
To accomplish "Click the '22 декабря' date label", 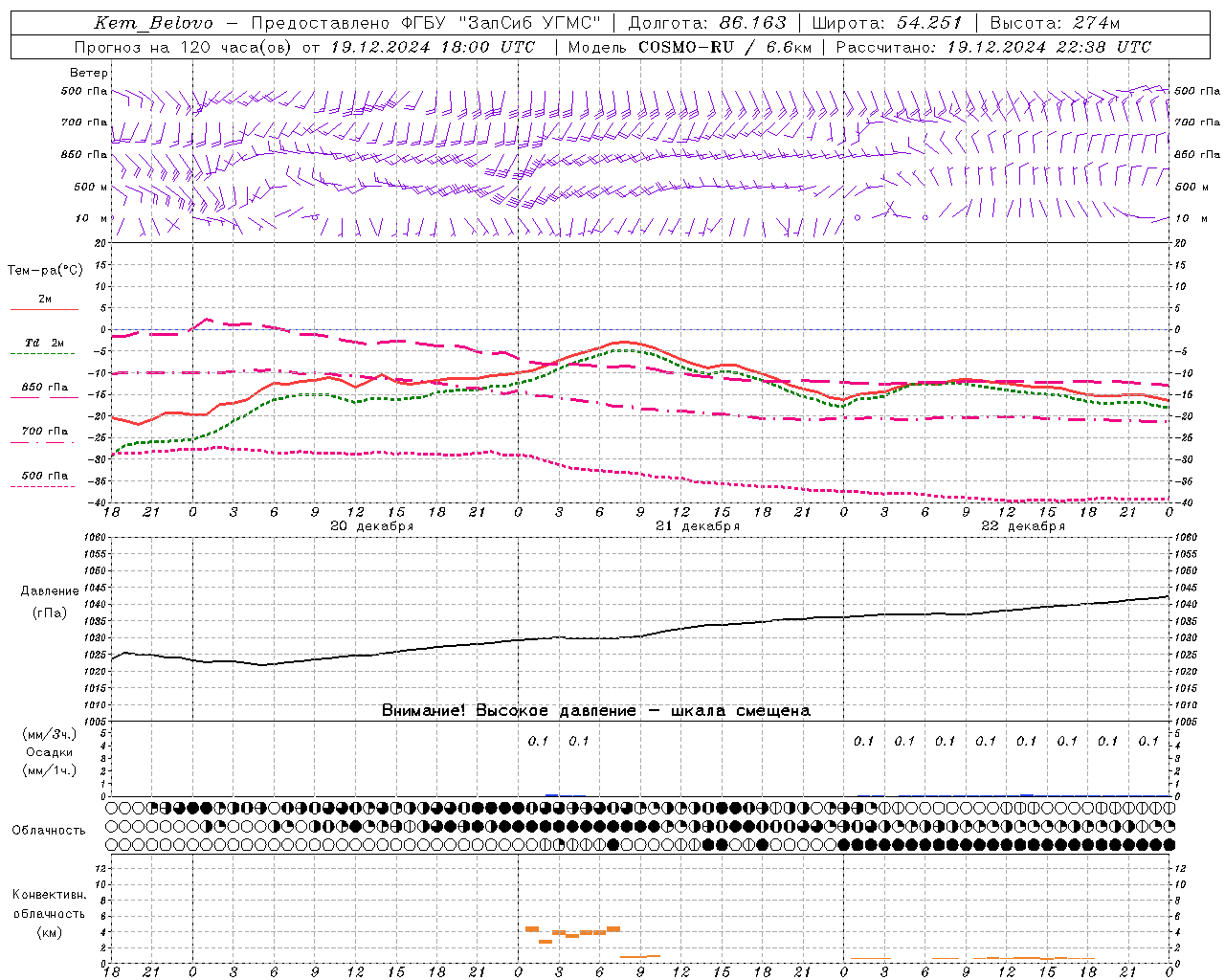I will click(x=1023, y=526).
